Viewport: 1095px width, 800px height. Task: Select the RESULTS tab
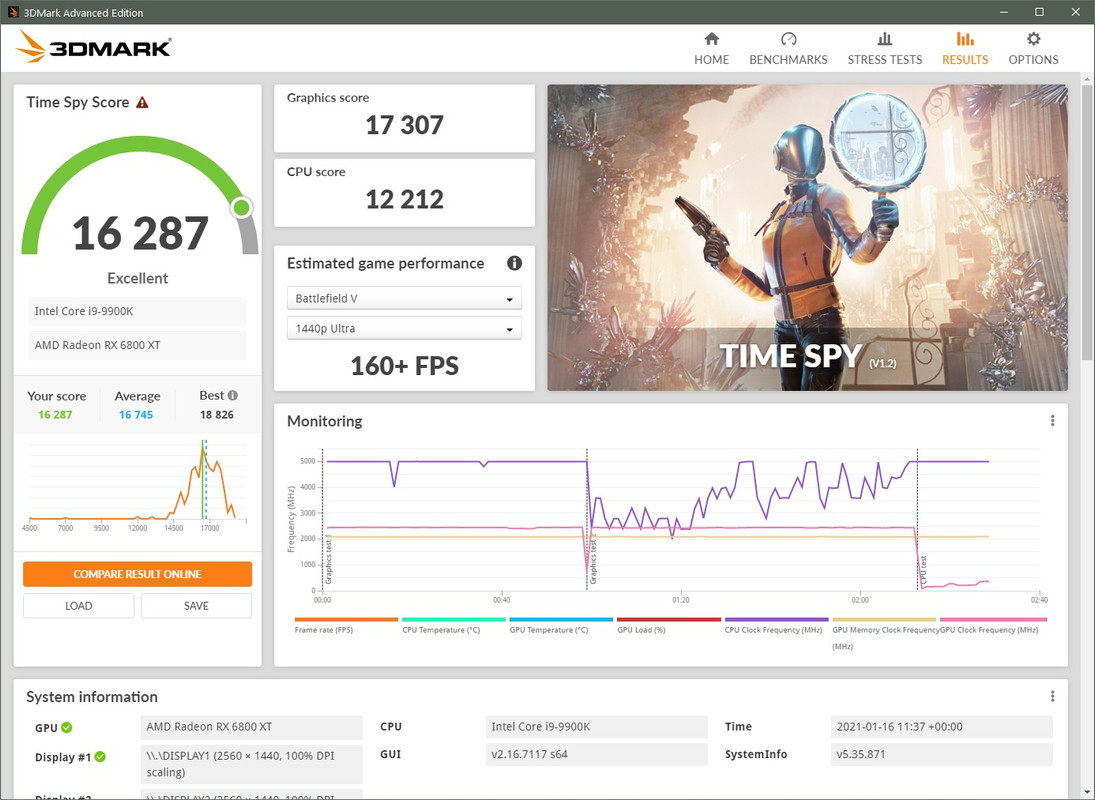964,48
